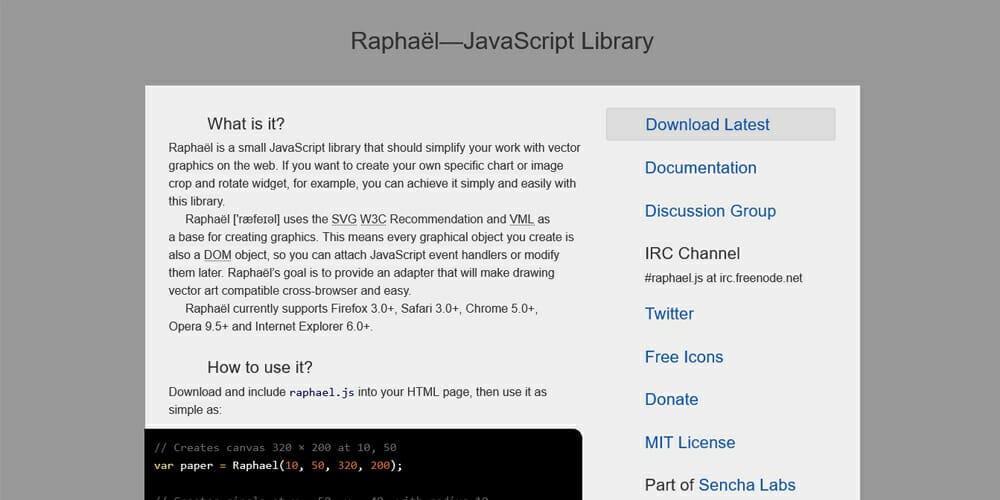Image resolution: width=1000 pixels, height=500 pixels.
Task: Click the "Part of" text label
Action: [670, 485]
